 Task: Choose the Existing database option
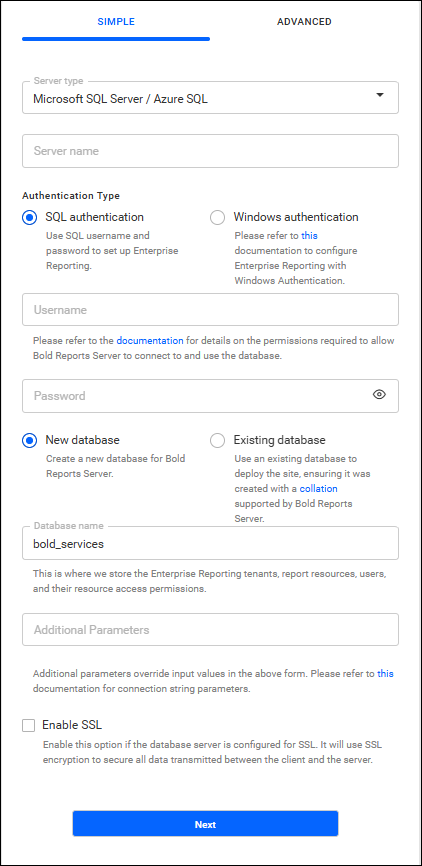point(218,441)
